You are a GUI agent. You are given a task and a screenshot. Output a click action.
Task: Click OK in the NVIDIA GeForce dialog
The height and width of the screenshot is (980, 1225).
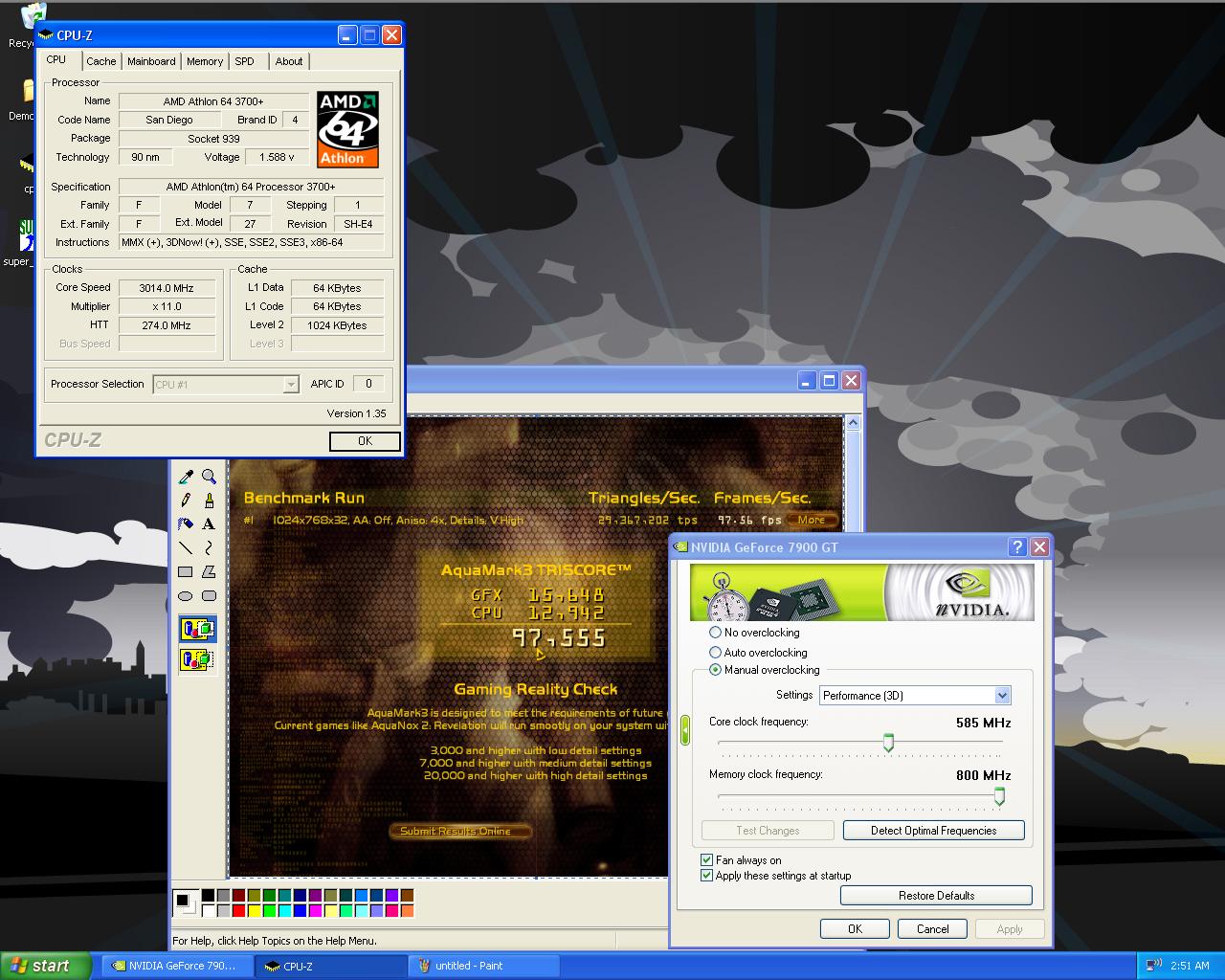tap(855, 929)
